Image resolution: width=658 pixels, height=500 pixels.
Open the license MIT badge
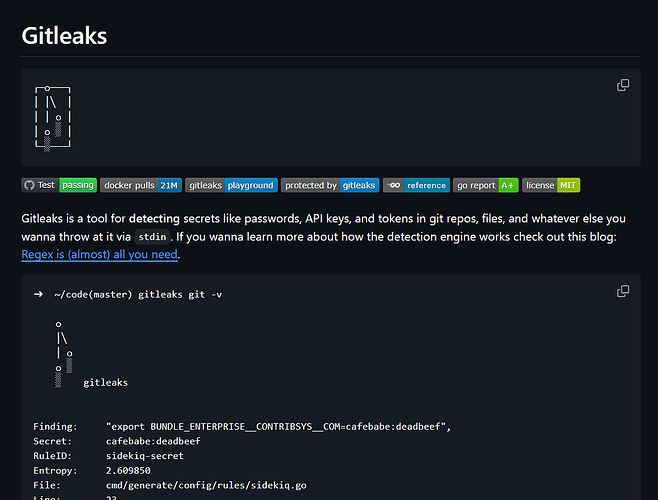click(551, 185)
